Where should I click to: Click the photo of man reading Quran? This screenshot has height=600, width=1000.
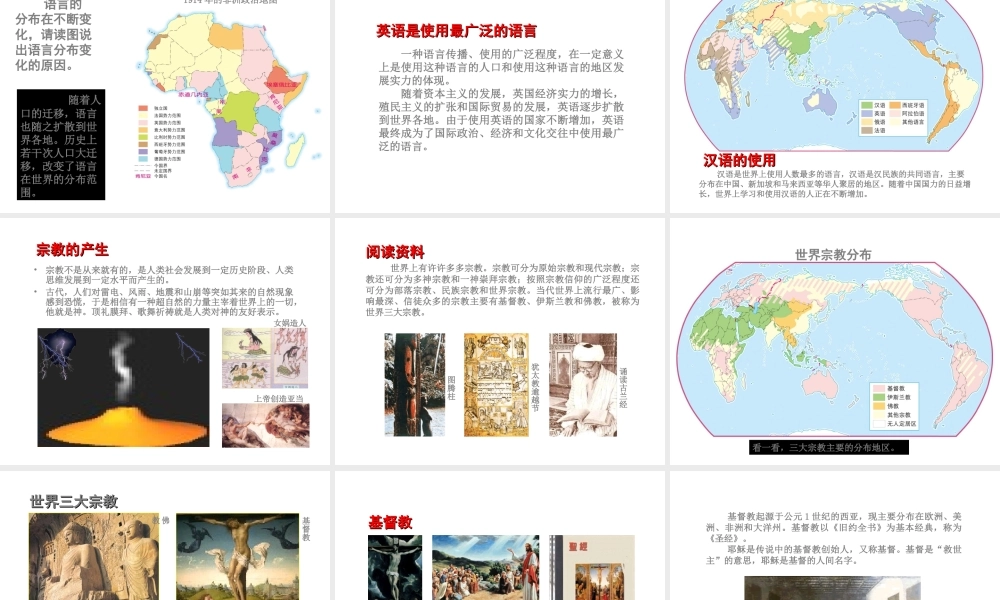click(583, 384)
